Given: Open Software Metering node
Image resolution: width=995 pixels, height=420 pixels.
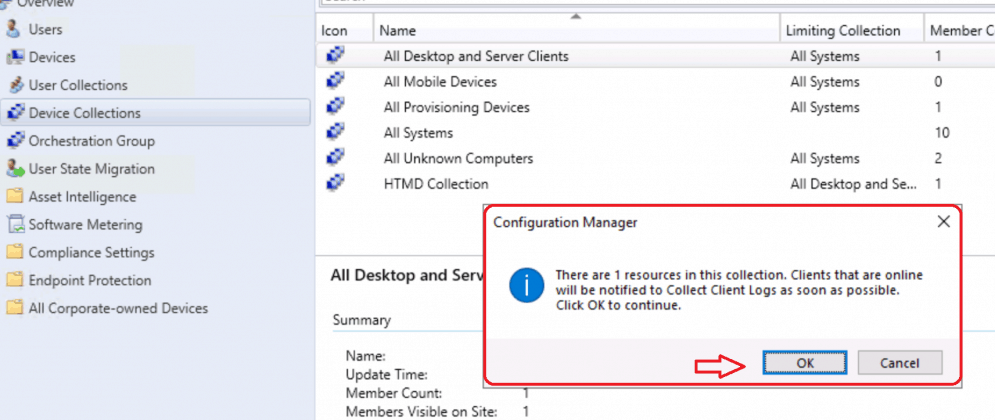Looking at the screenshot, I should pos(86,225).
